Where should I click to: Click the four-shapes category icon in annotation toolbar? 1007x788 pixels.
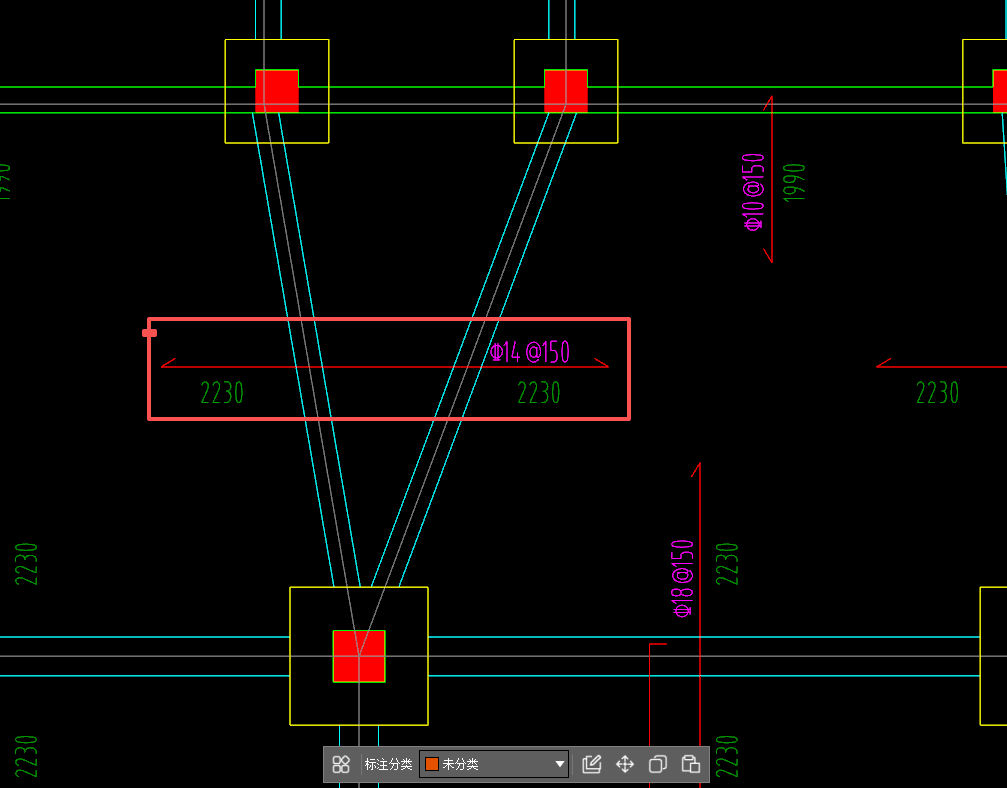coord(341,764)
